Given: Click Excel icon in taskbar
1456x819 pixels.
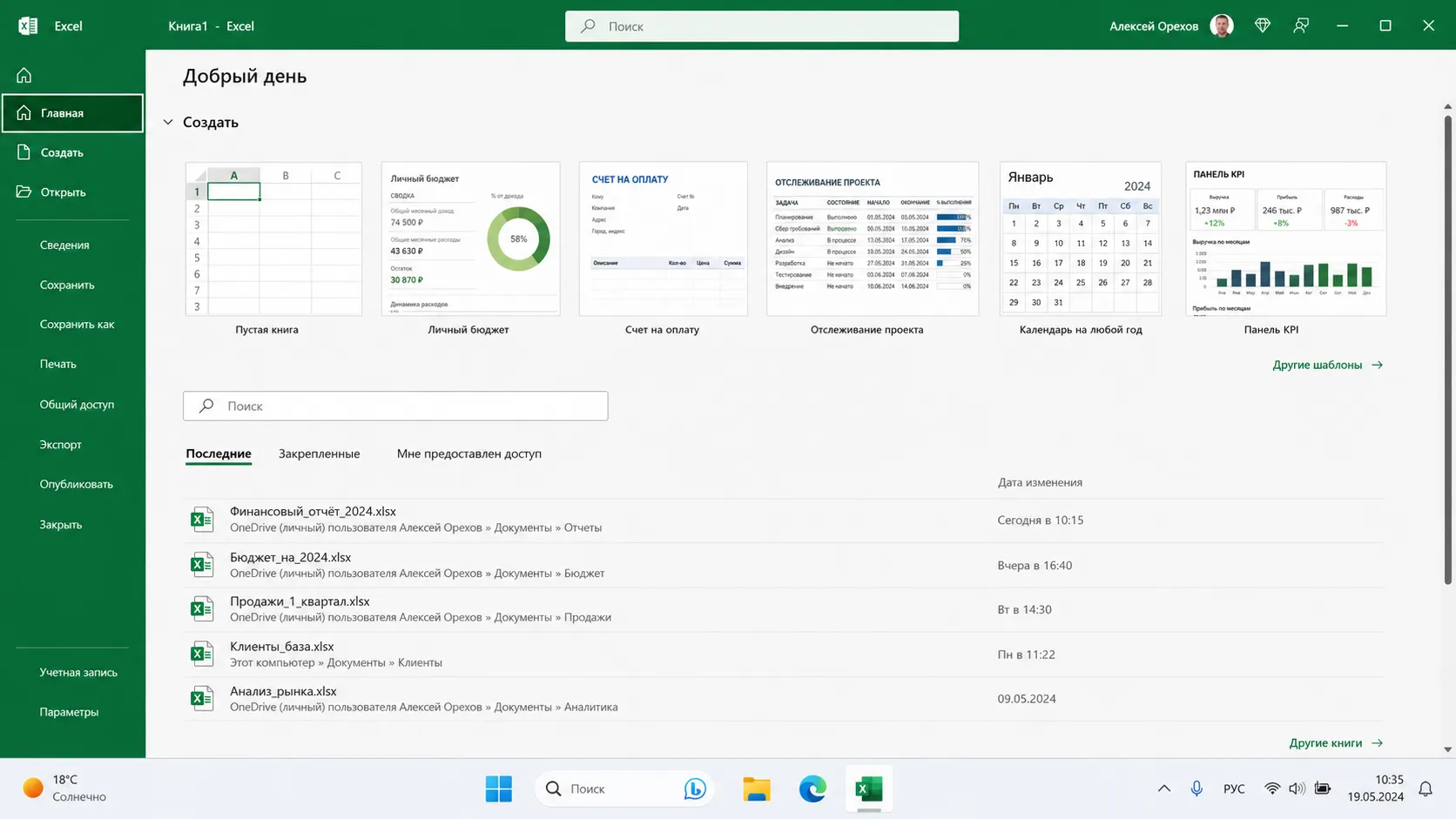Looking at the screenshot, I should 868,789.
